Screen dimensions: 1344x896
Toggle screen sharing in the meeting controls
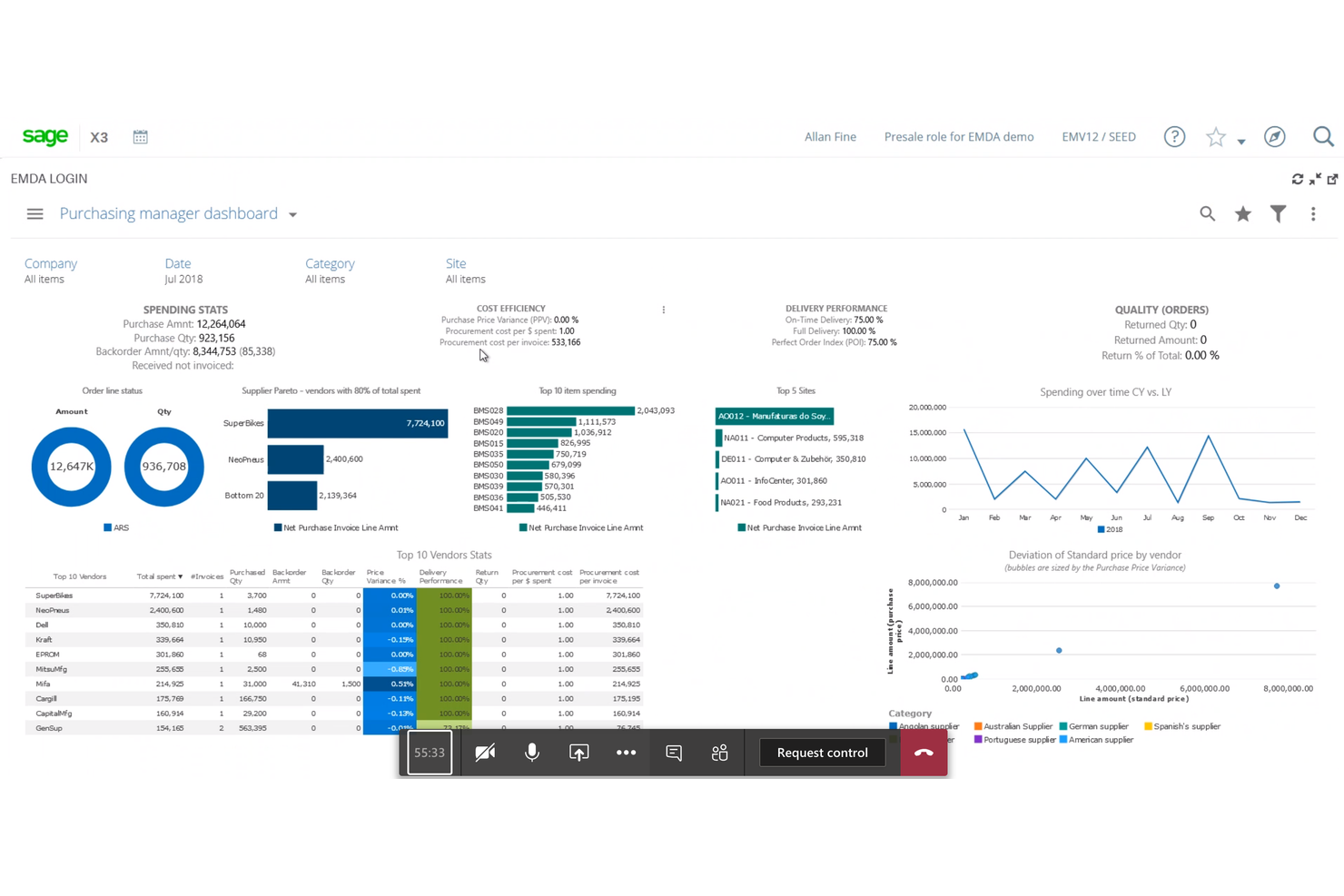coord(578,752)
